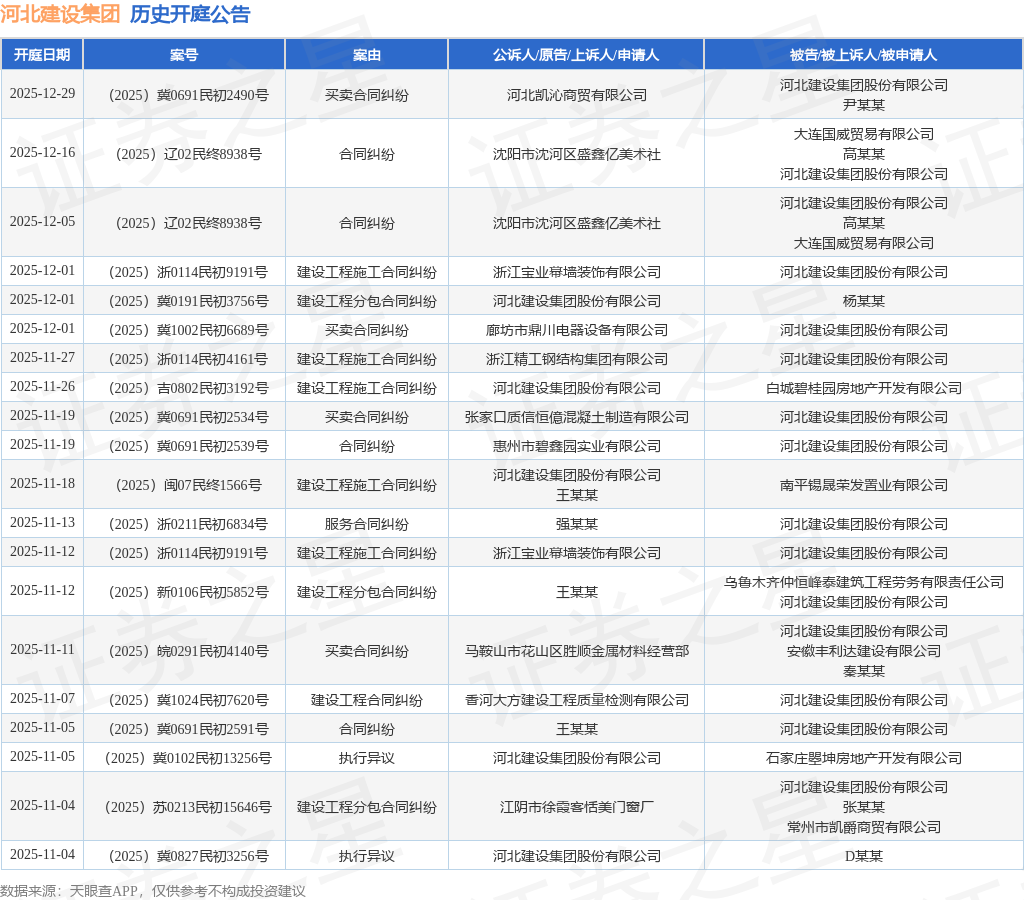
Task: Click case number 冀1002民初6689号
Action: point(188,330)
